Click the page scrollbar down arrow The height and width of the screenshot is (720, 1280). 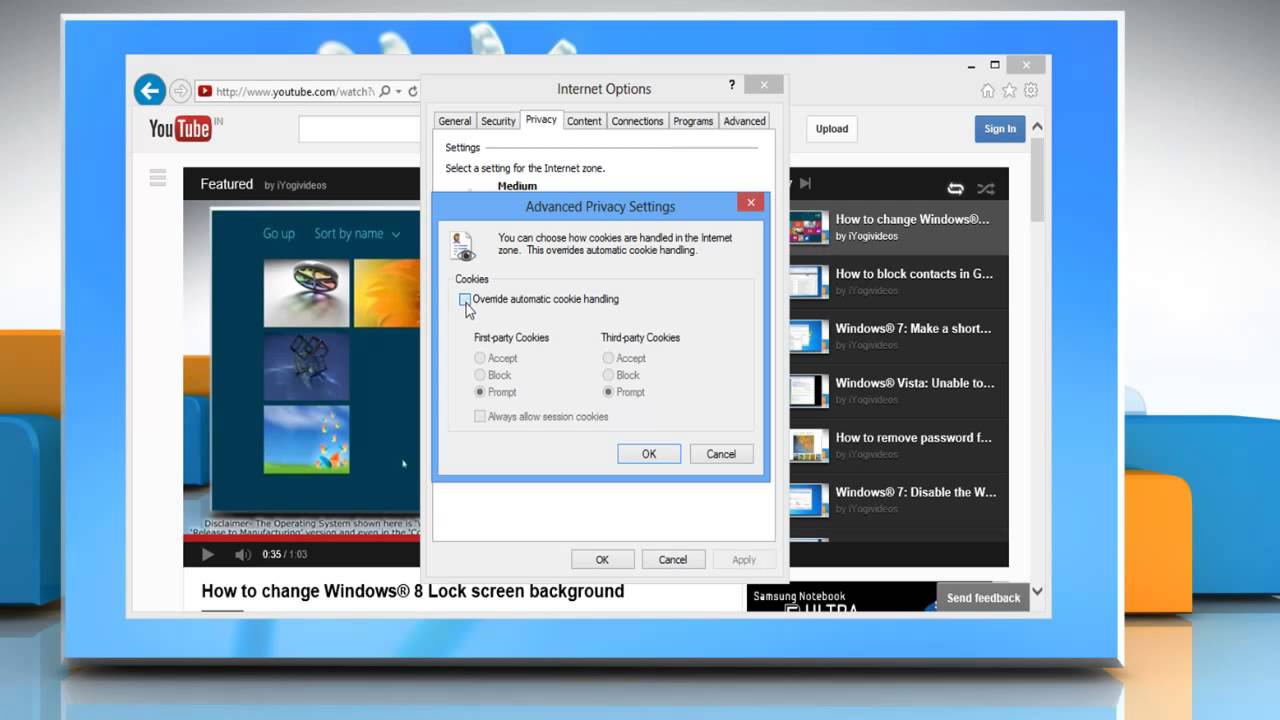coord(1037,591)
